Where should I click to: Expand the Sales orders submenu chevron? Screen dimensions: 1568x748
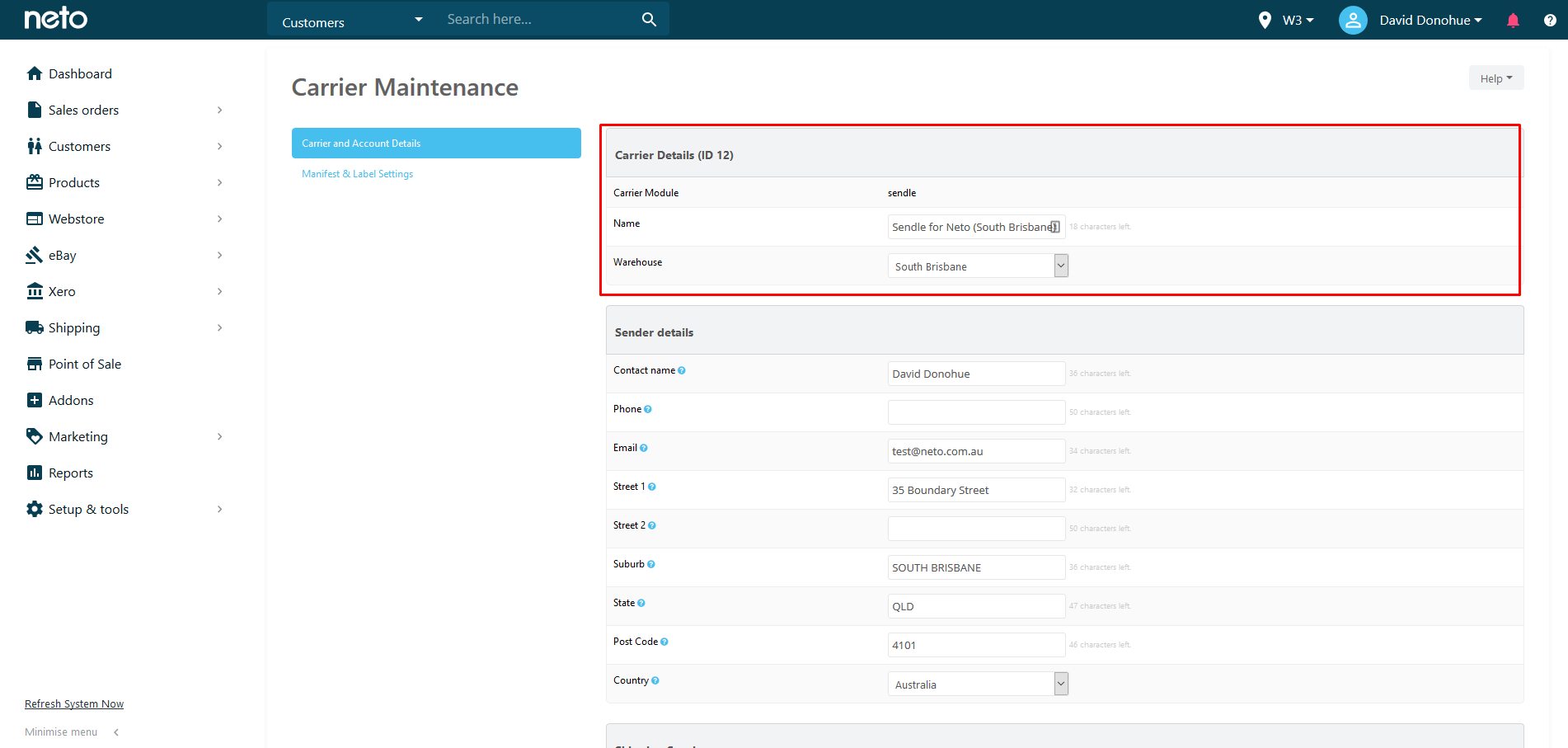click(x=219, y=110)
